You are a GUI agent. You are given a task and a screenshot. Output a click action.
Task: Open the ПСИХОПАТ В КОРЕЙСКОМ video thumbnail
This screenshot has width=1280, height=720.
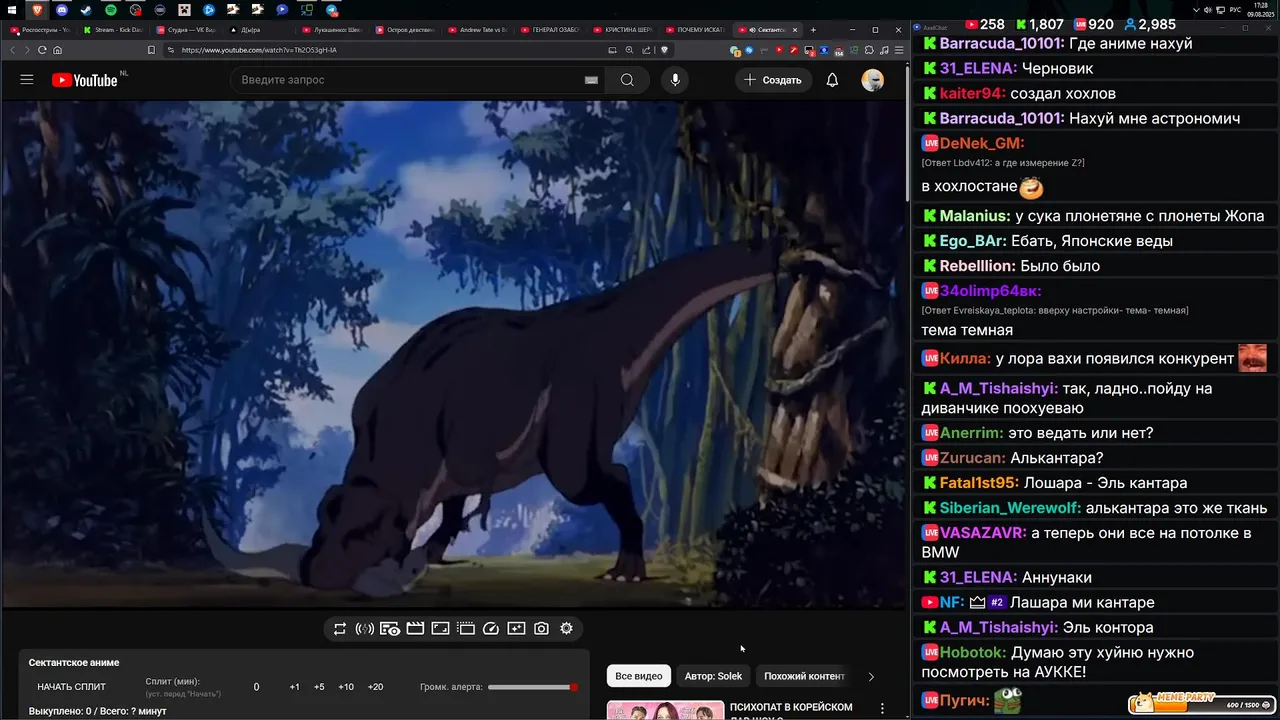tap(665, 710)
